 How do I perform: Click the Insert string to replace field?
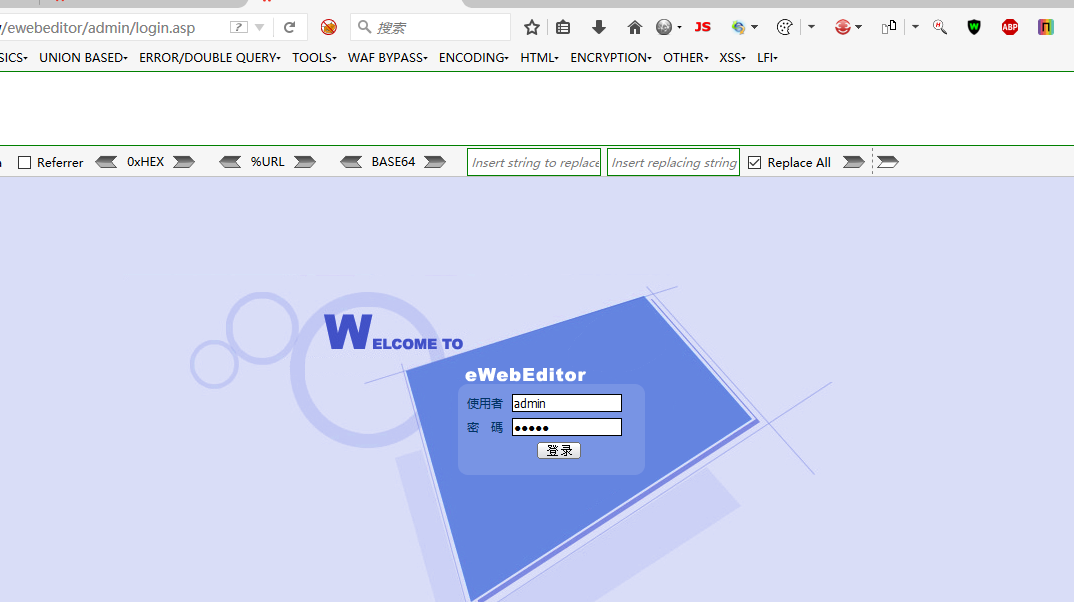tap(534, 162)
